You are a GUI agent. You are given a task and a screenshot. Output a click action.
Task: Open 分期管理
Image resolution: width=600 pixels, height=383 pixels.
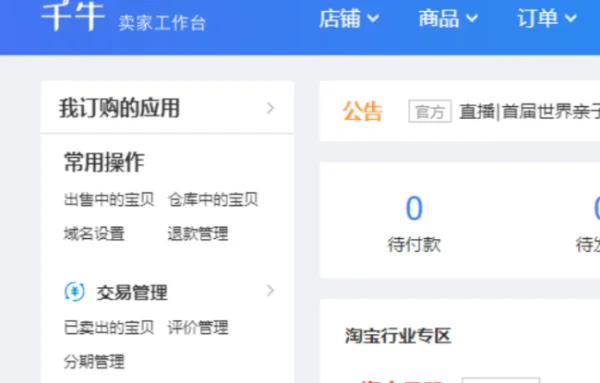tap(94, 362)
